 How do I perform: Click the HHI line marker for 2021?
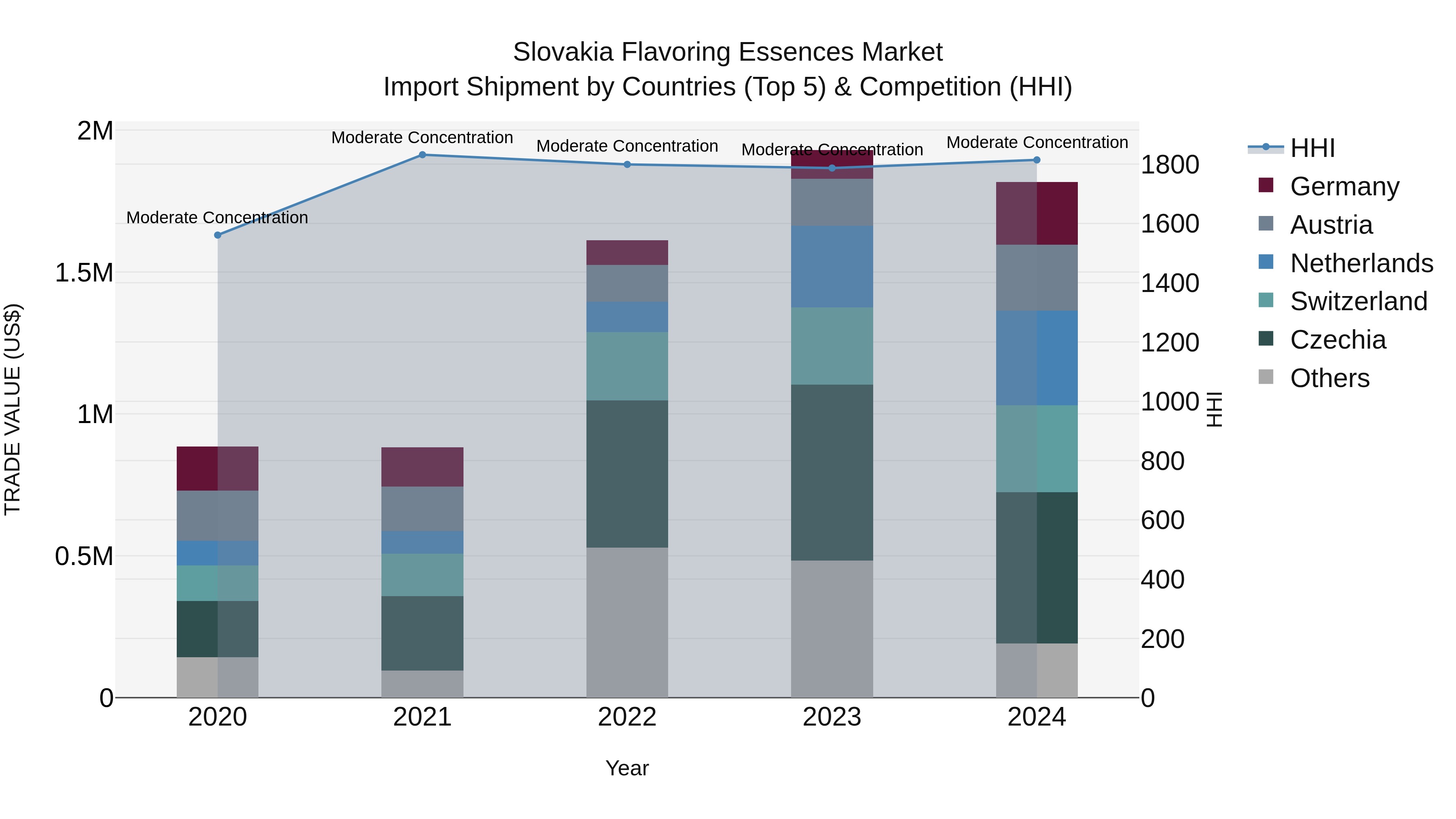point(422,155)
